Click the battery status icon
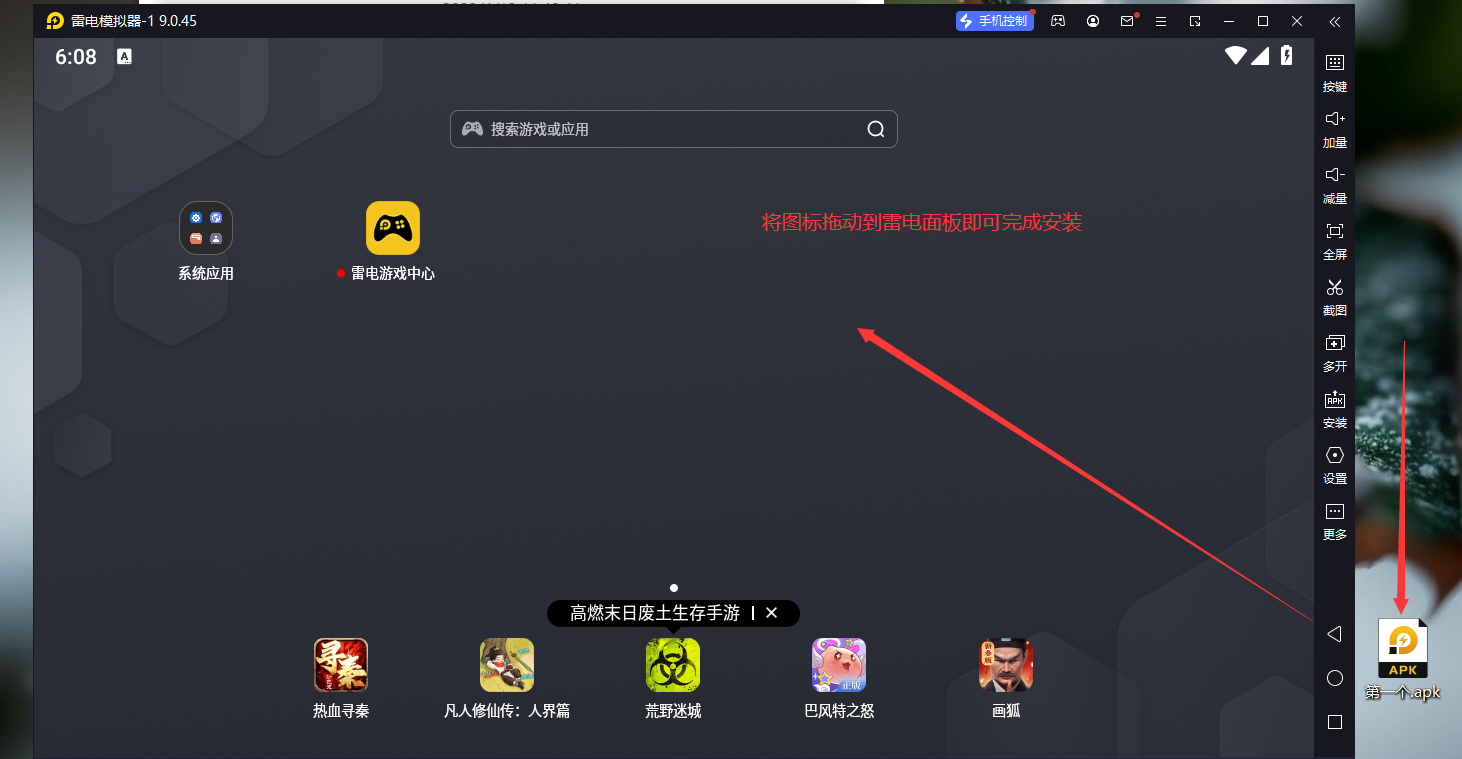 click(1287, 56)
